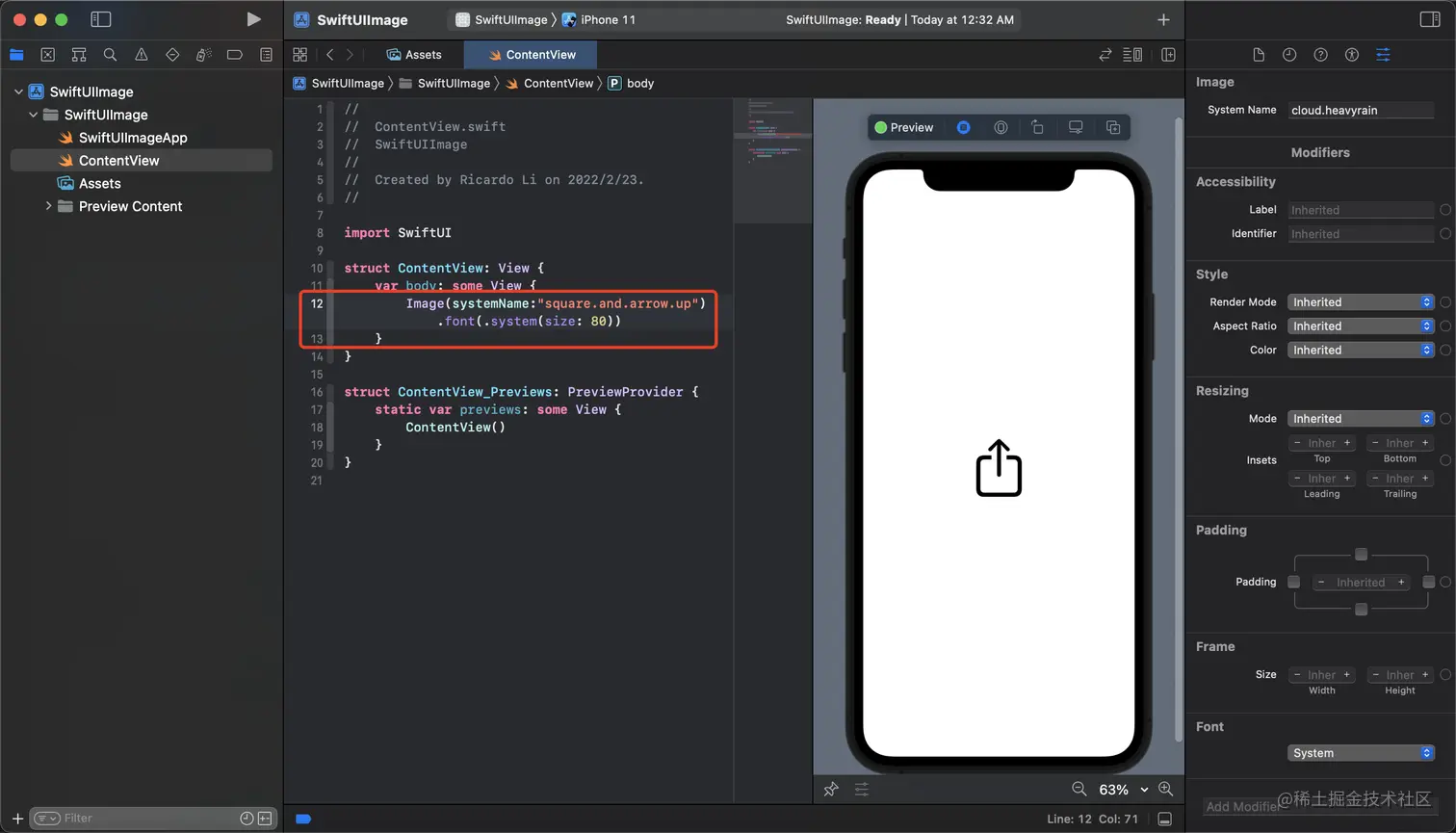
Task: Toggle the navigator sidebar
Action: point(100,19)
